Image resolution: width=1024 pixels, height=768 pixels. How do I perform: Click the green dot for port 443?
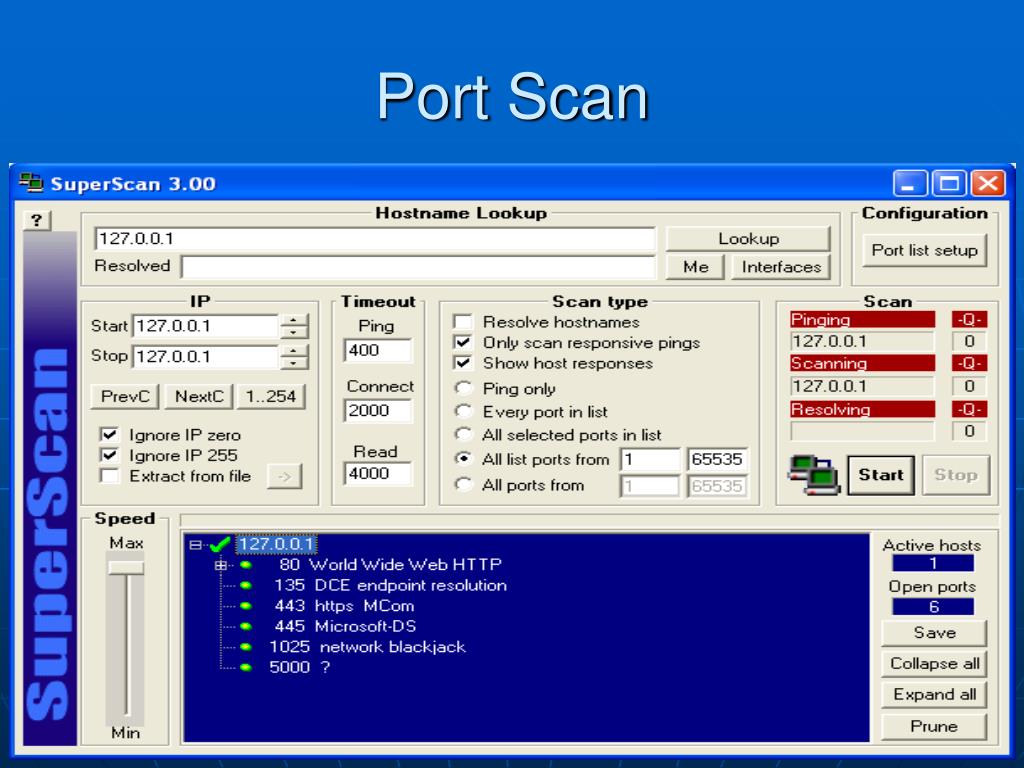pyautogui.click(x=246, y=606)
